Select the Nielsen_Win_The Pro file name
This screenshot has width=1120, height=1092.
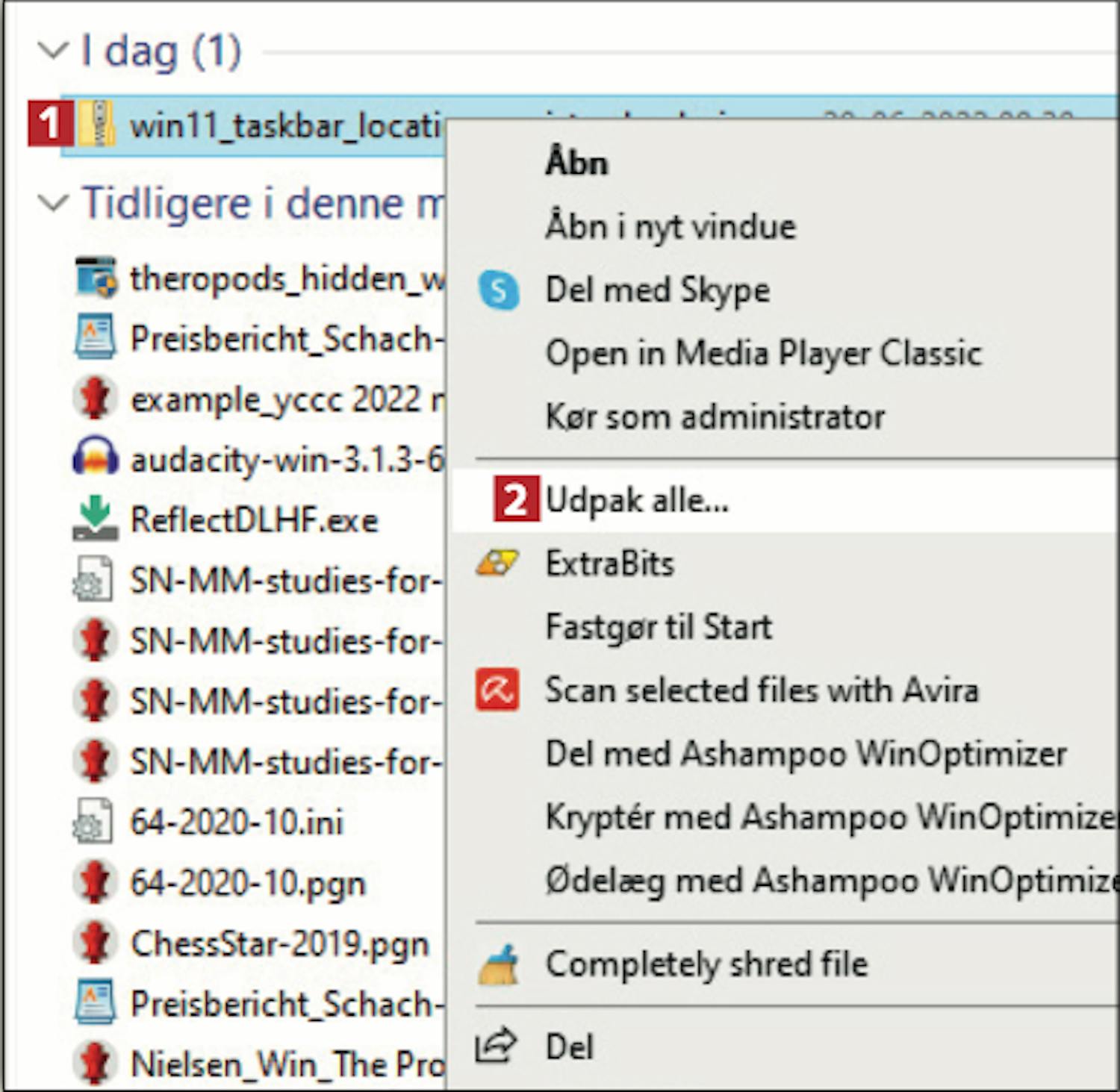tap(287, 1064)
